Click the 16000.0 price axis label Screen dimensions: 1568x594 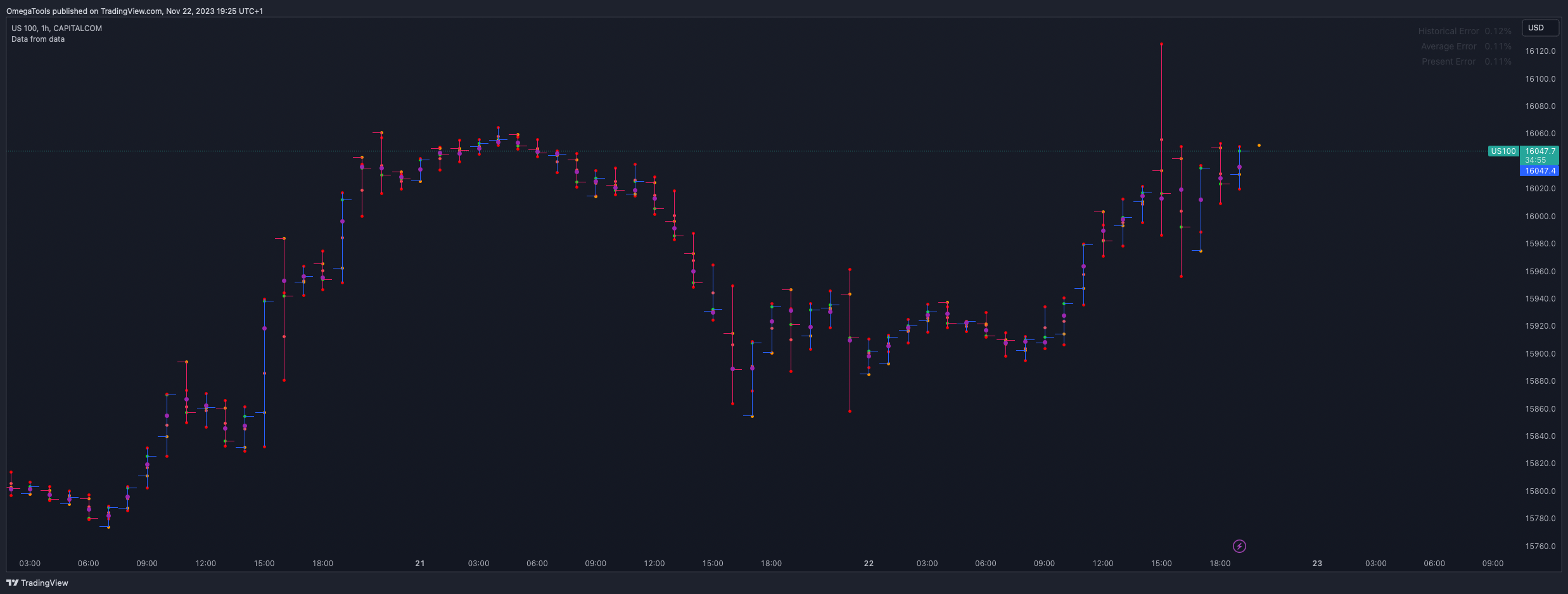(1540, 217)
